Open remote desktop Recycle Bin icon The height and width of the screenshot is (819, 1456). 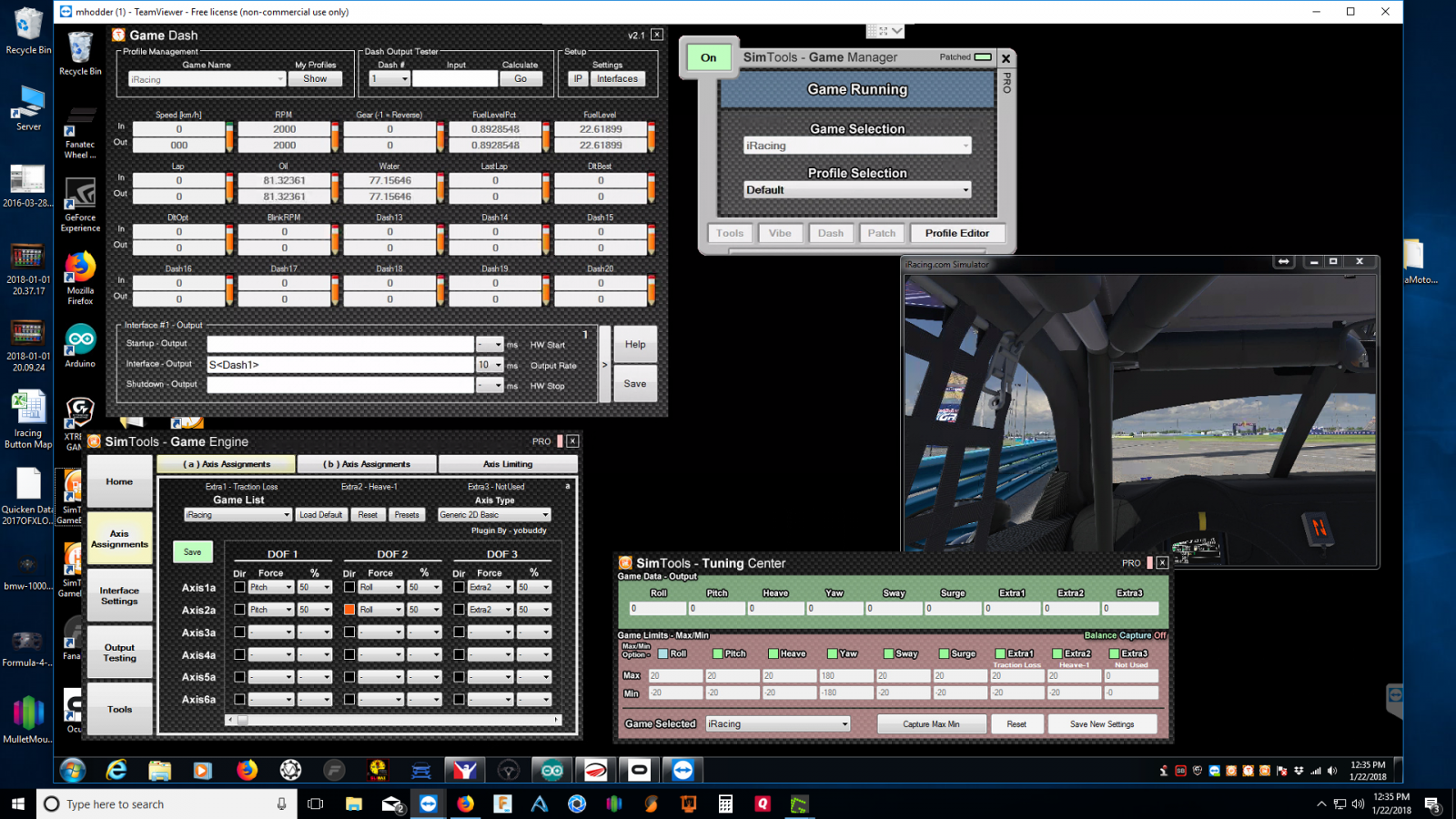[x=80, y=53]
